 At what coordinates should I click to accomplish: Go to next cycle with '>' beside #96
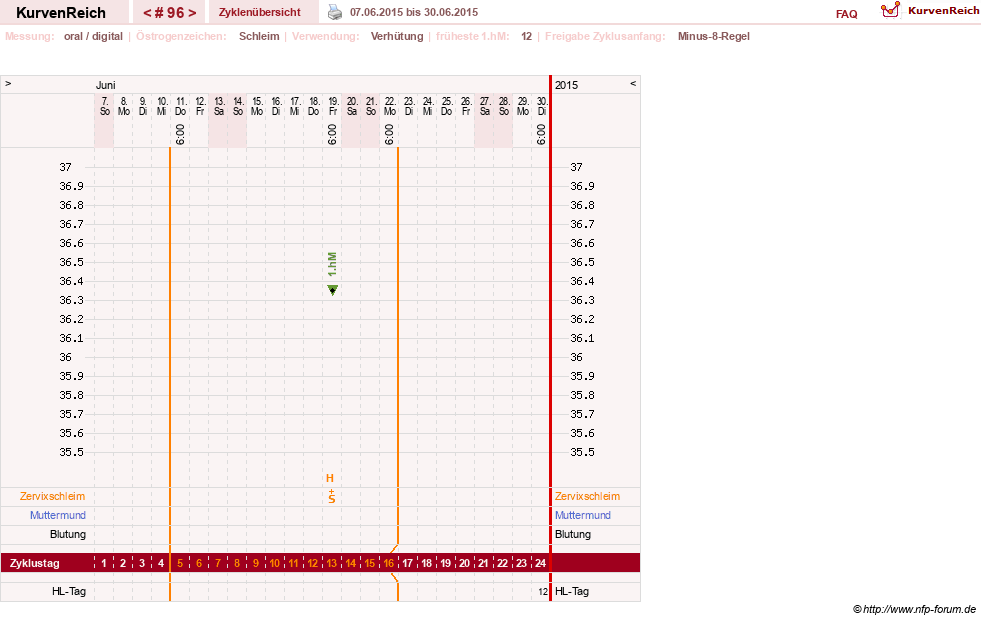[192, 13]
